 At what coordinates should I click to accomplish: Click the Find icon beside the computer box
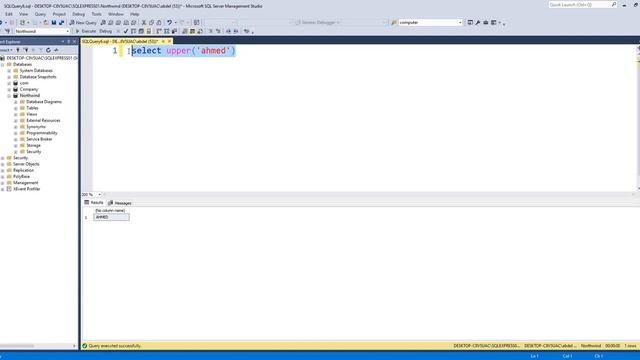tap(394, 22)
